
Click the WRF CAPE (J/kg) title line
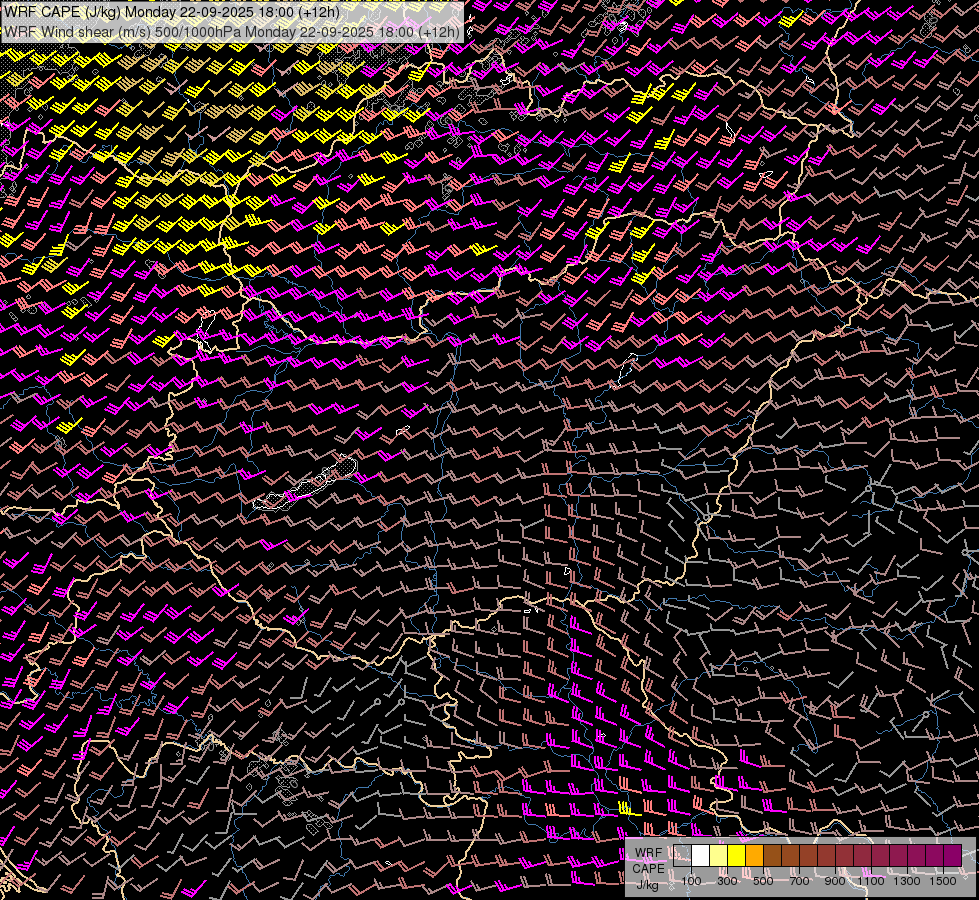[x=172, y=12]
